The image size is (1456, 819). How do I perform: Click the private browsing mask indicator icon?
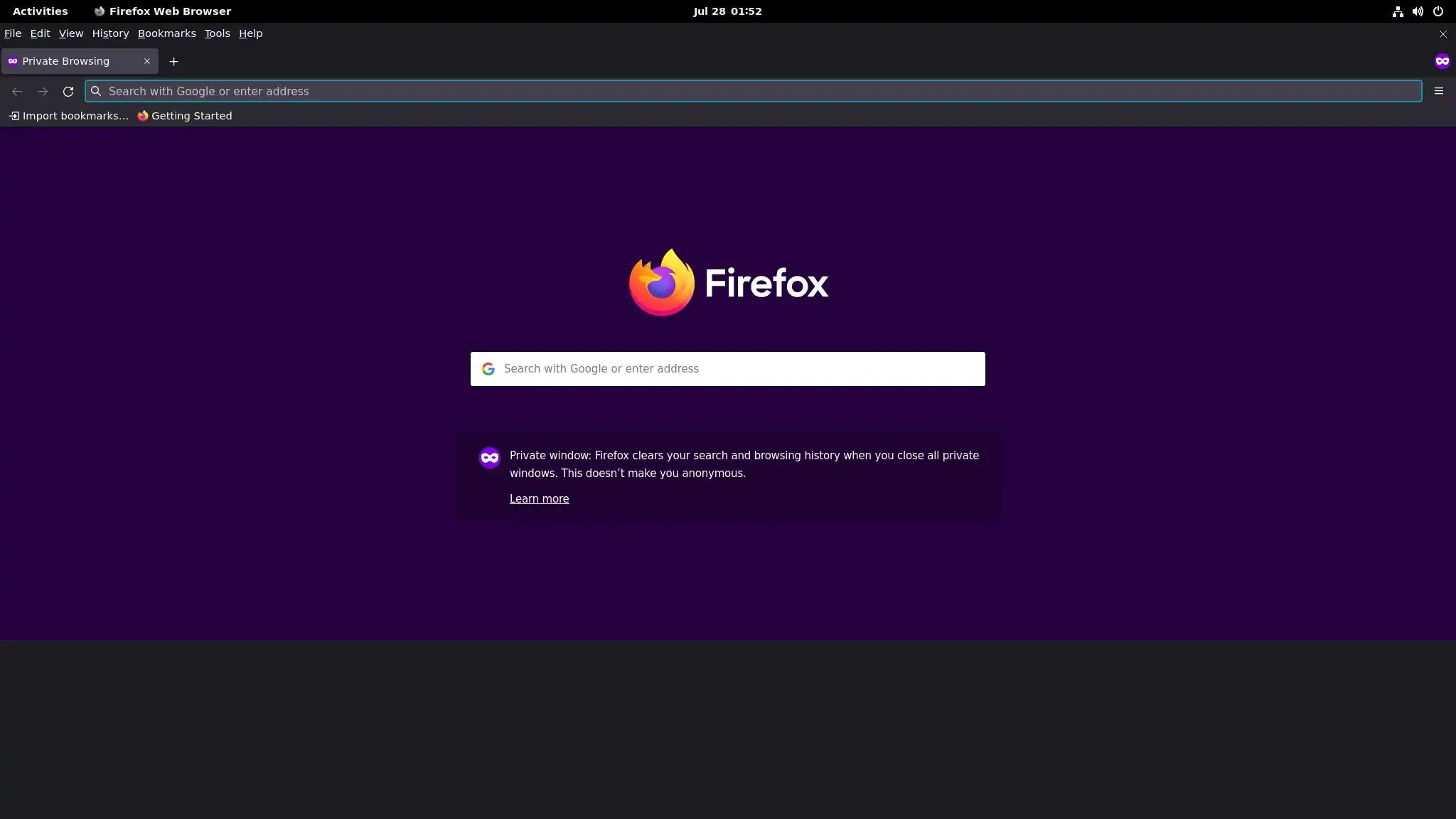(1442, 61)
